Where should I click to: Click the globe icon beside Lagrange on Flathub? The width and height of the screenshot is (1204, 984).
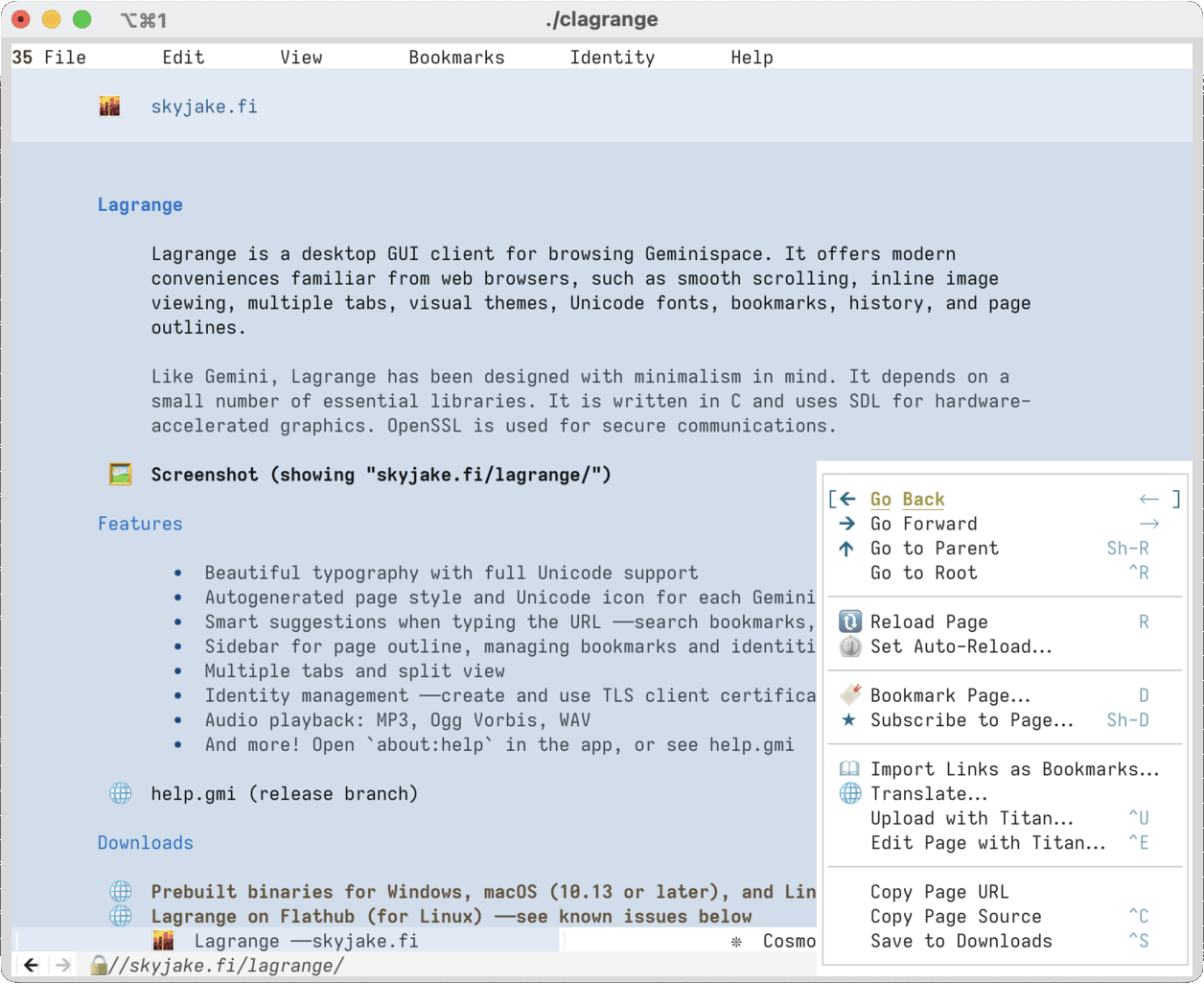(121, 916)
